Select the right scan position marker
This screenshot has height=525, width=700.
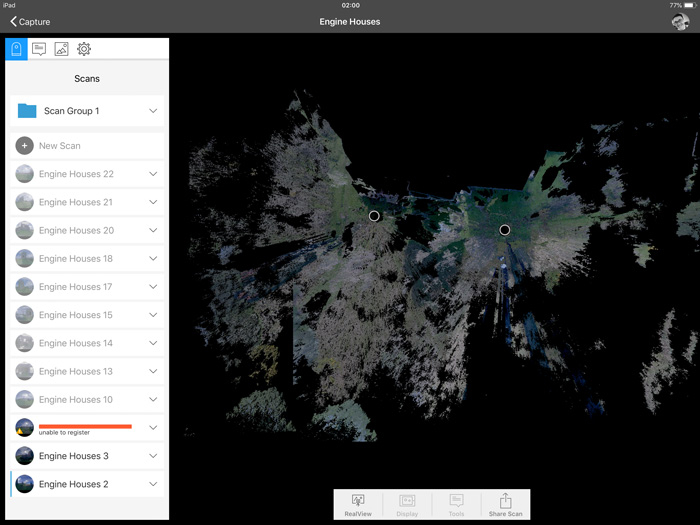point(505,230)
